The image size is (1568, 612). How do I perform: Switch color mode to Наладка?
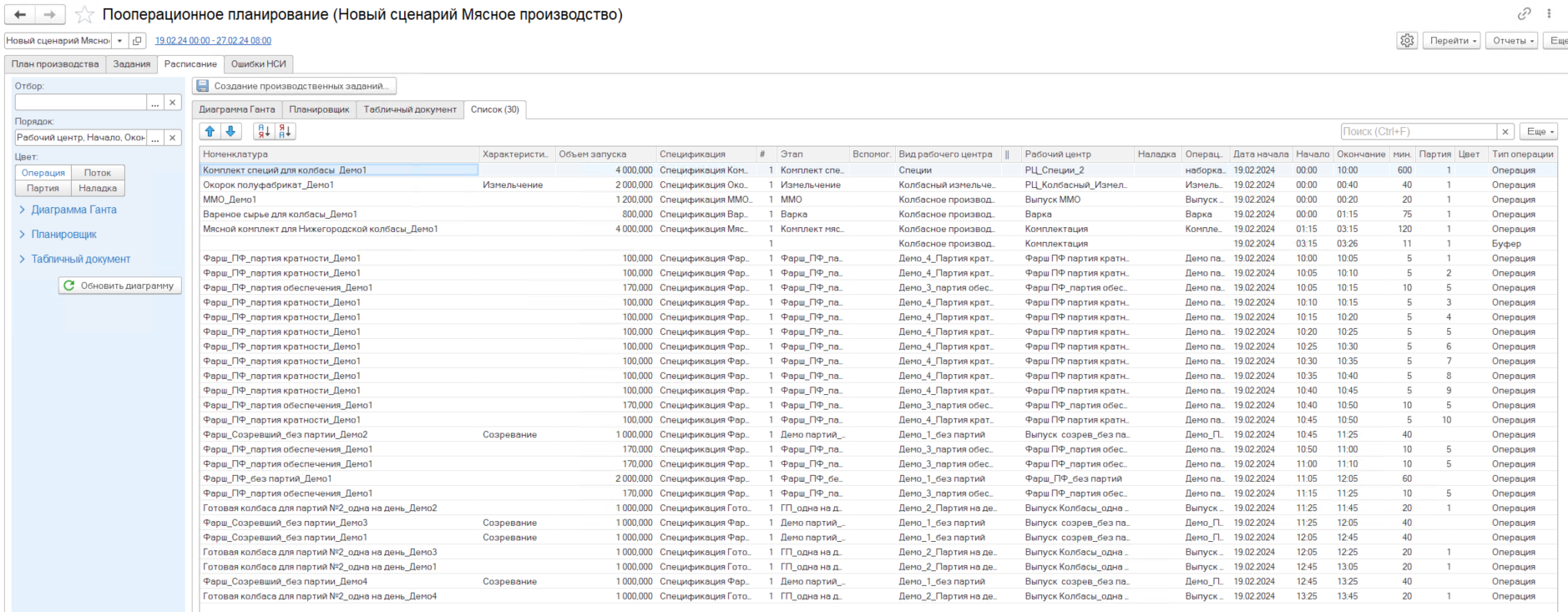(x=98, y=188)
